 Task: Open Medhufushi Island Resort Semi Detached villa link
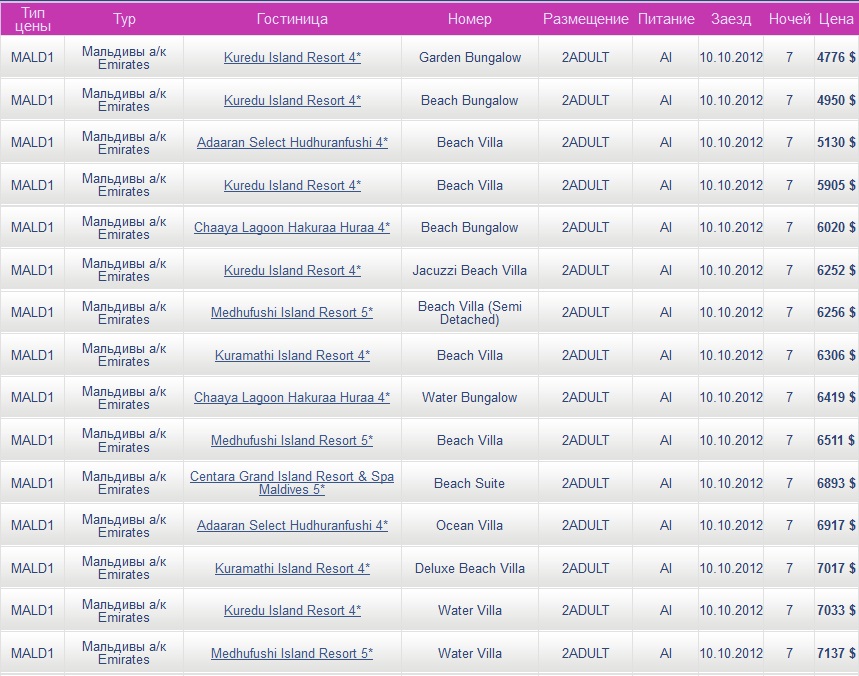pos(292,313)
